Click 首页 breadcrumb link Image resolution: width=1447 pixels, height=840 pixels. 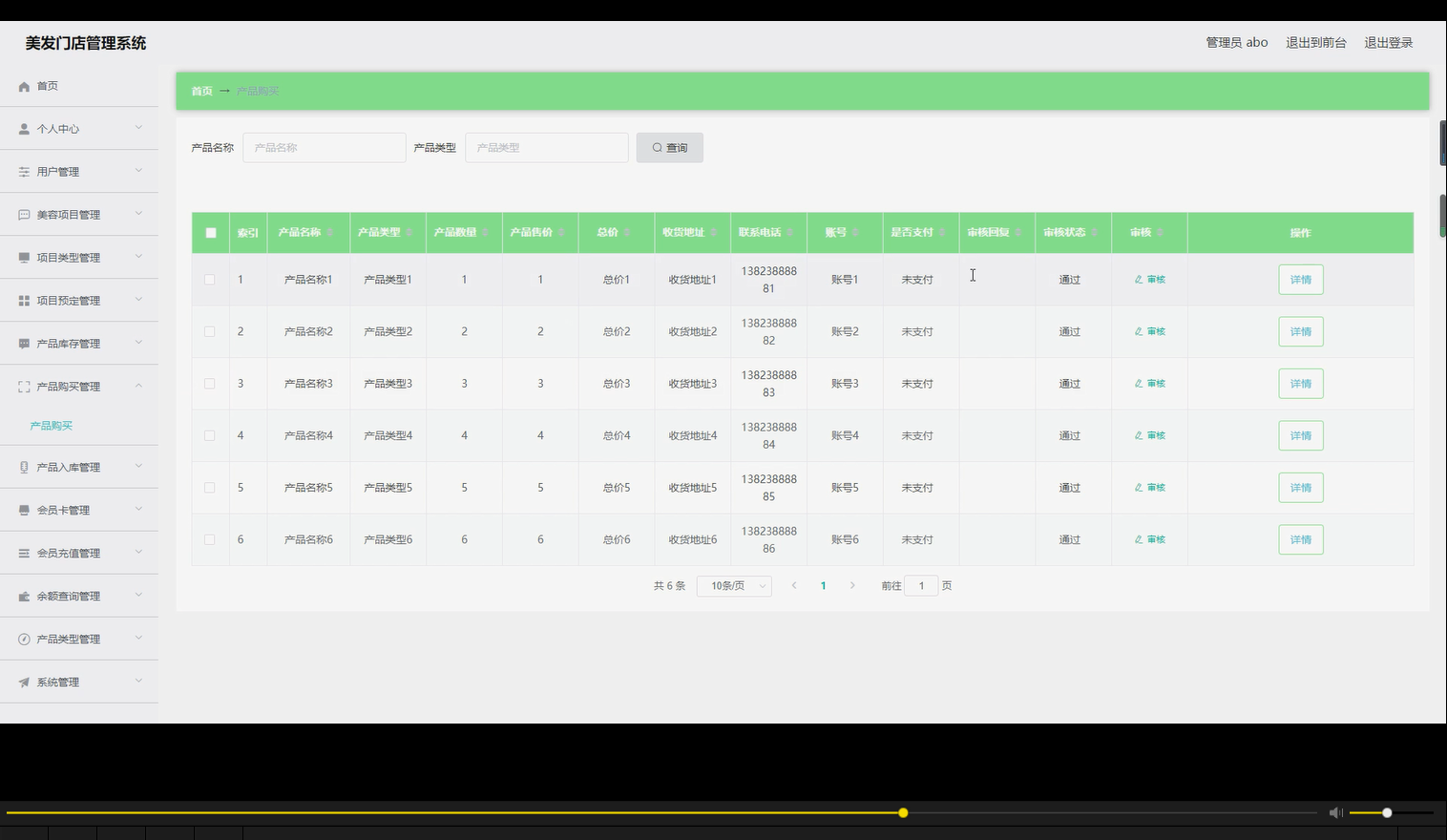click(201, 92)
